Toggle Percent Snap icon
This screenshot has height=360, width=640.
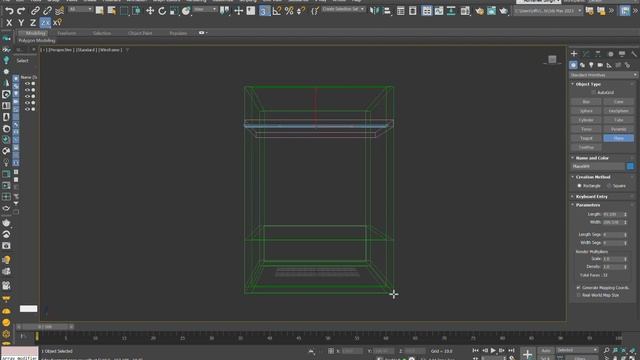pos(289,11)
